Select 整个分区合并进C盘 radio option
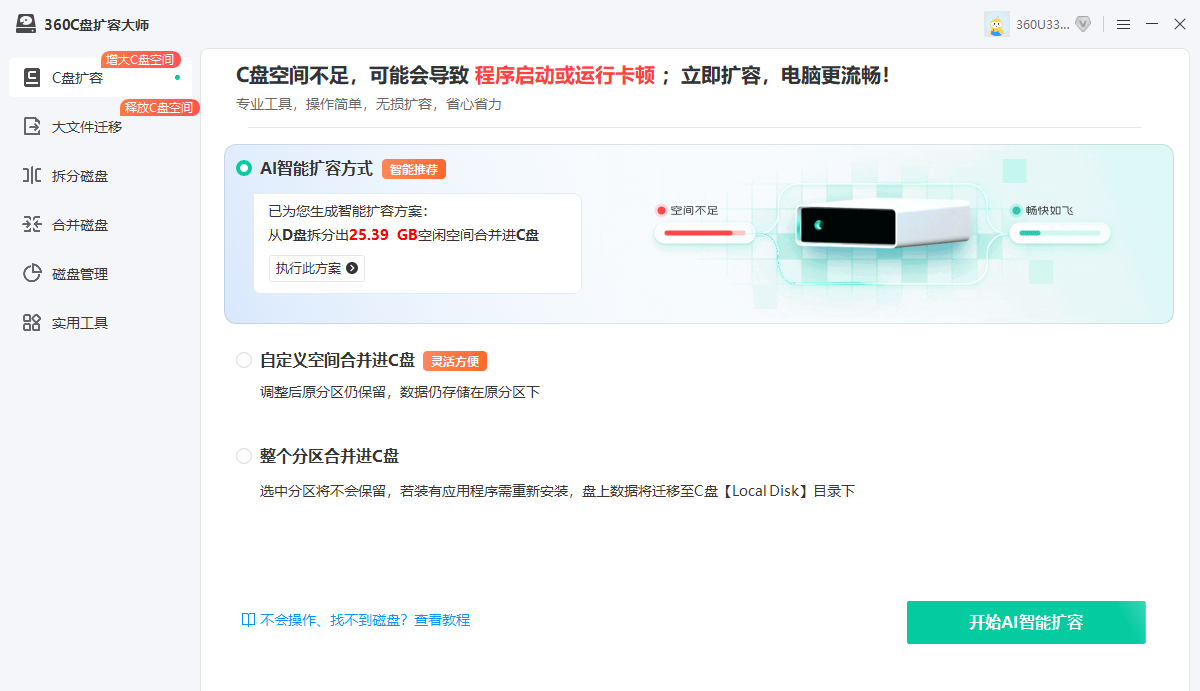Image resolution: width=1200 pixels, height=691 pixels. click(243, 456)
